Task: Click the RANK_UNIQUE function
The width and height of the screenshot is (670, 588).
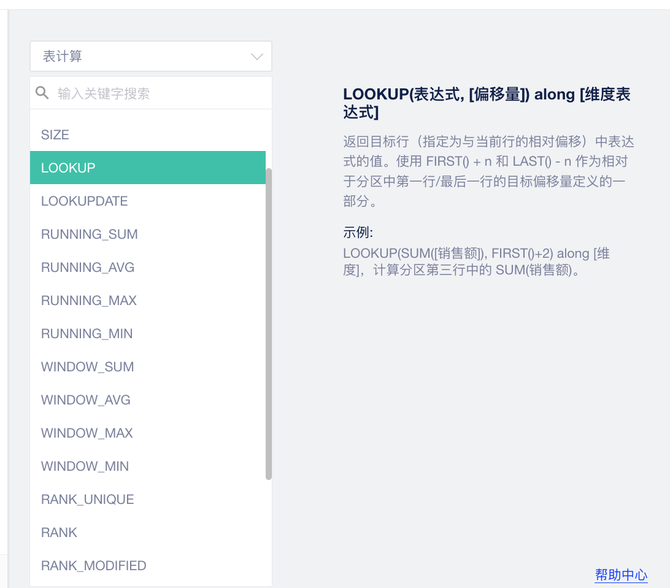Action: [x=87, y=498]
